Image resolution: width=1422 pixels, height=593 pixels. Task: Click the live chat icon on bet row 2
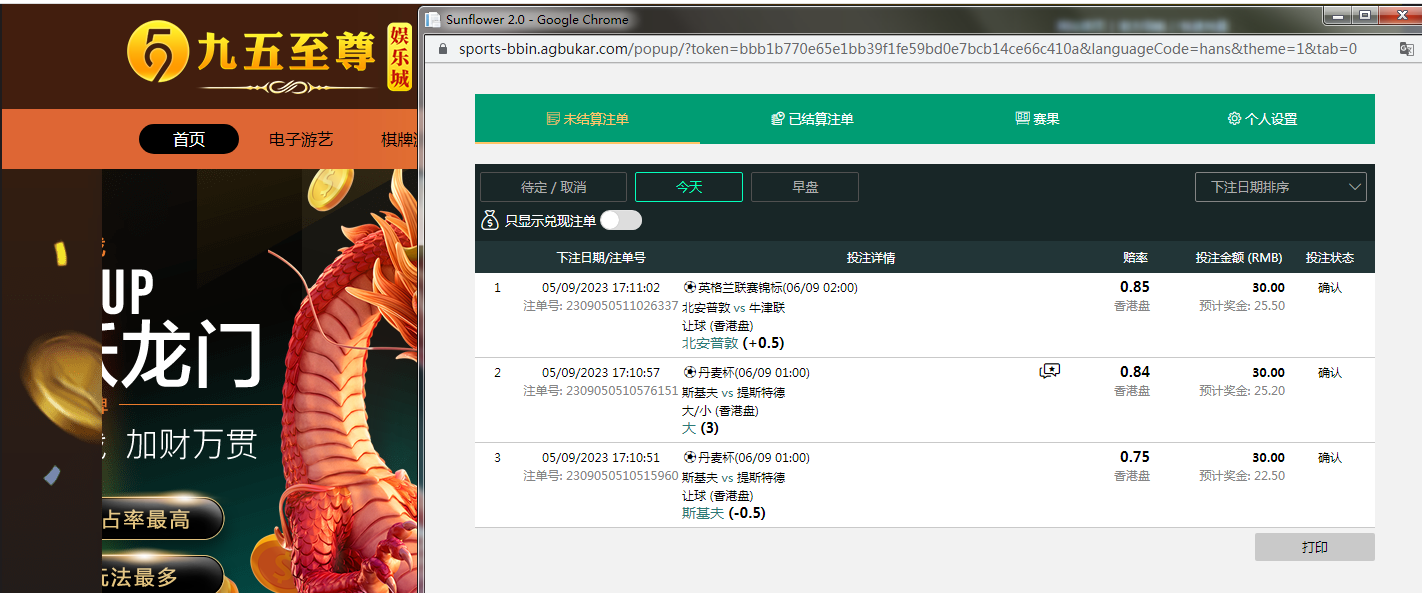(x=1049, y=371)
